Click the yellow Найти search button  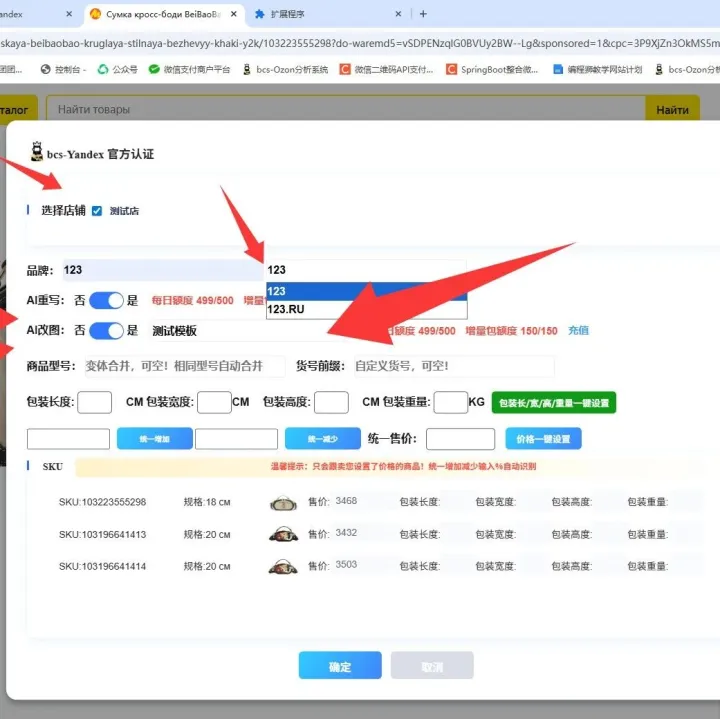click(x=672, y=109)
